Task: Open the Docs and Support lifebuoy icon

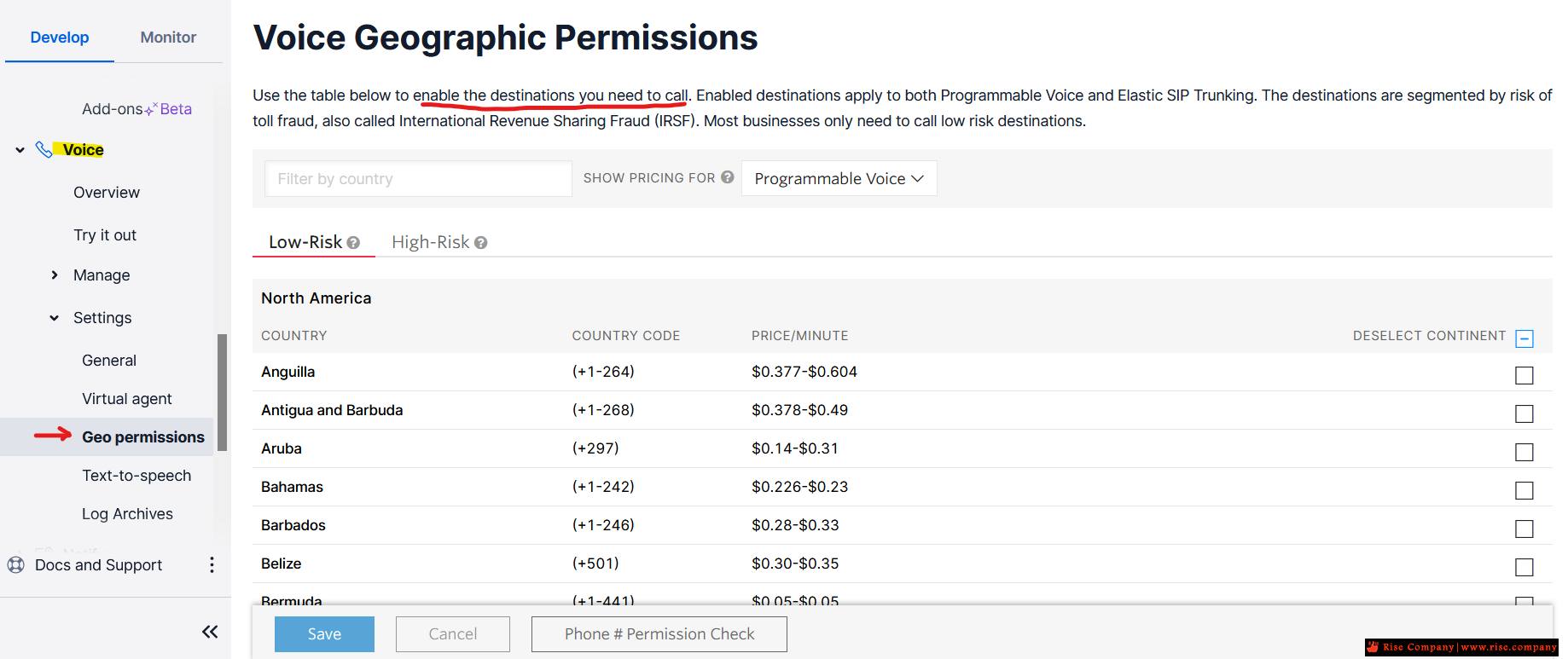Action: 15,564
